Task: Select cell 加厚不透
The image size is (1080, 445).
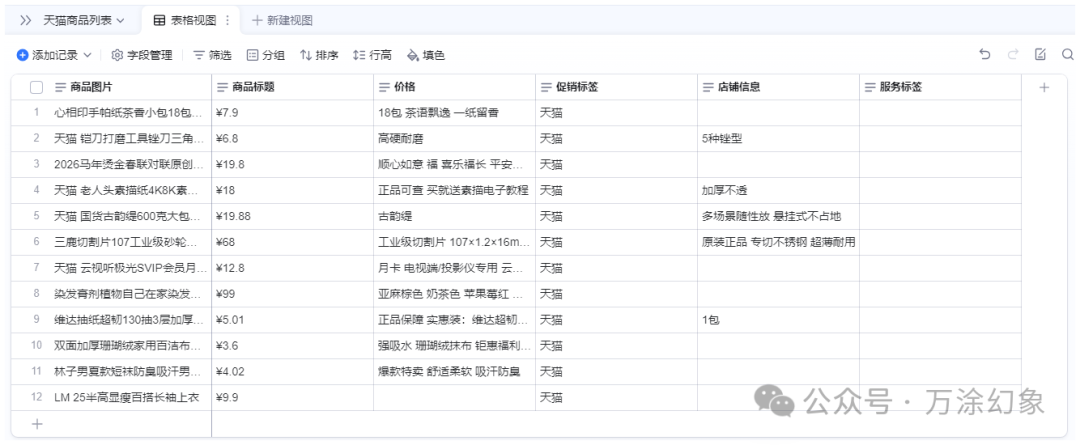Action: pyautogui.click(x=778, y=190)
